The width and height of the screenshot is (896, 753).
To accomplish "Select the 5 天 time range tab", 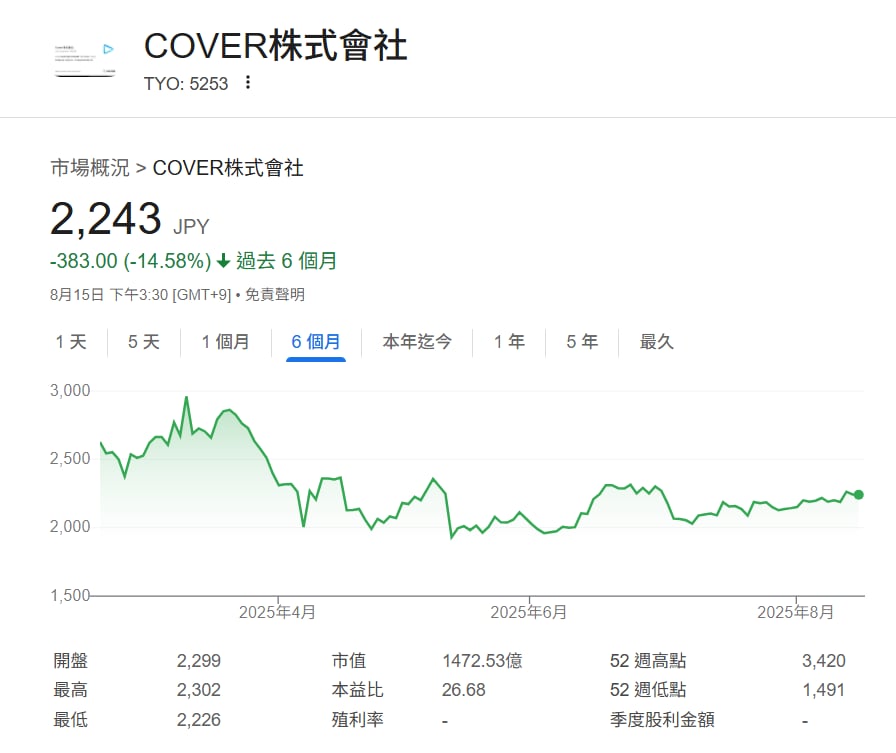I will pyautogui.click(x=143, y=342).
